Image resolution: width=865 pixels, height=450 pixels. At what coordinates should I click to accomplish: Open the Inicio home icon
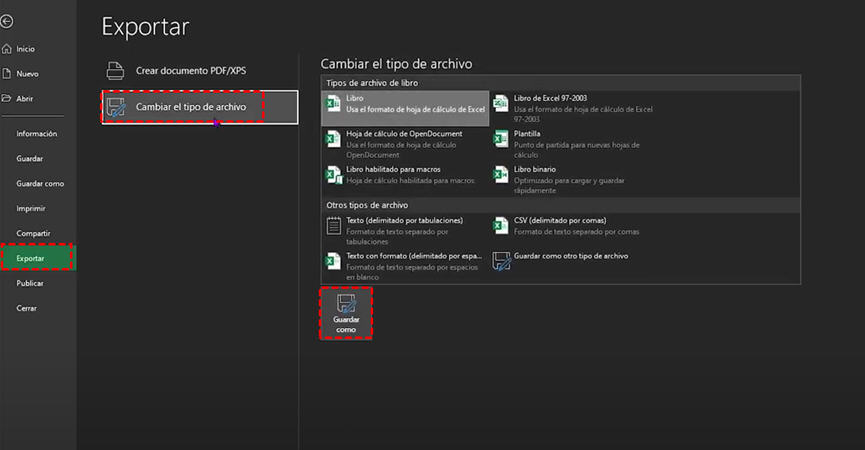(7, 49)
